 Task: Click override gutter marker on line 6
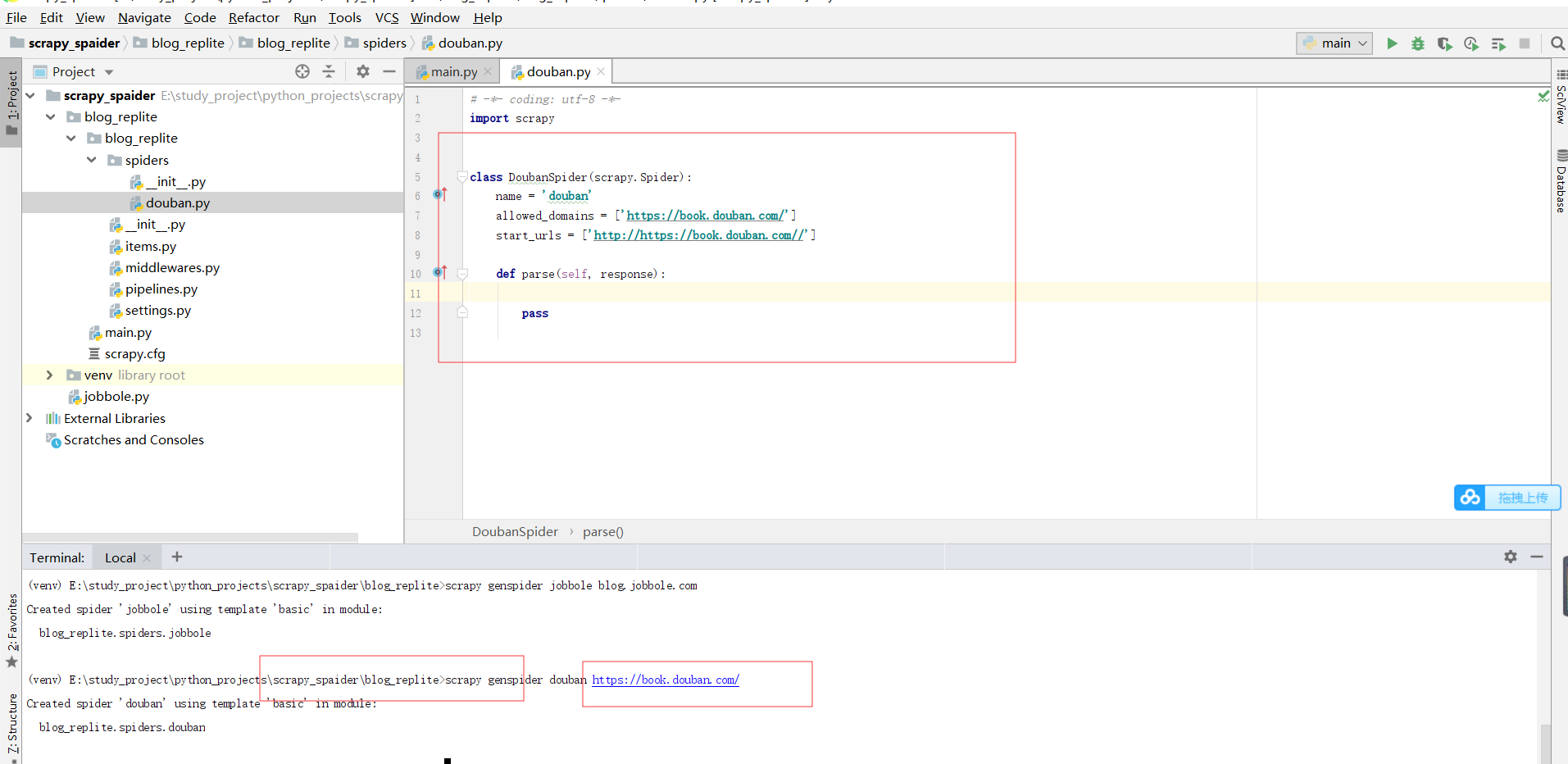(x=440, y=195)
